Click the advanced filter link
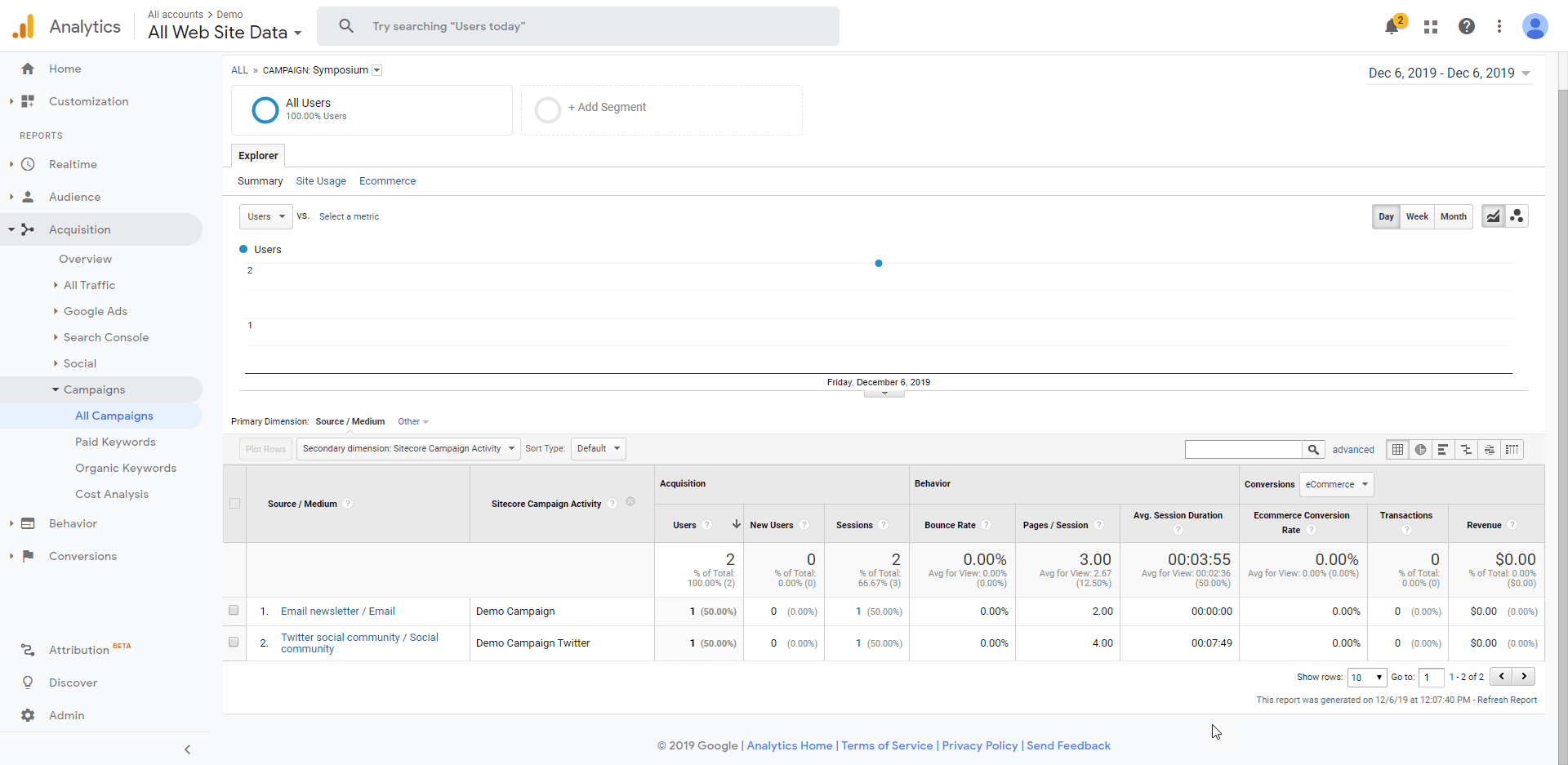This screenshot has width=1568, height=765. click(1353, 450)
